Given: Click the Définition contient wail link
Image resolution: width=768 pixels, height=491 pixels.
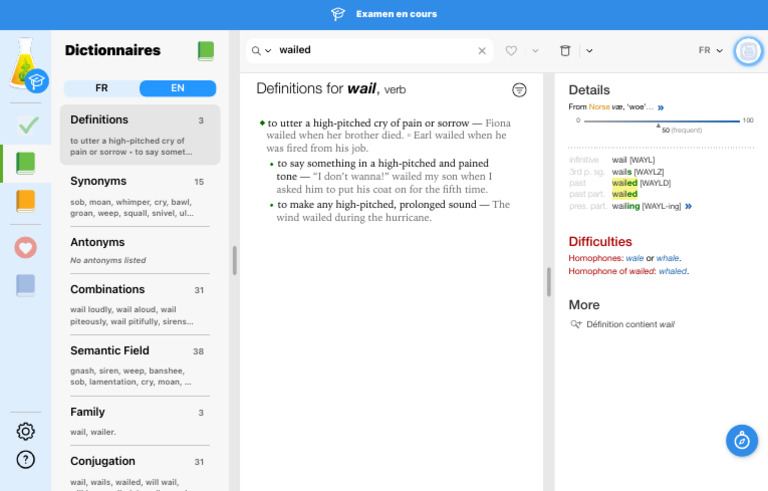Looking at the screenshot, I should (630, 324).
